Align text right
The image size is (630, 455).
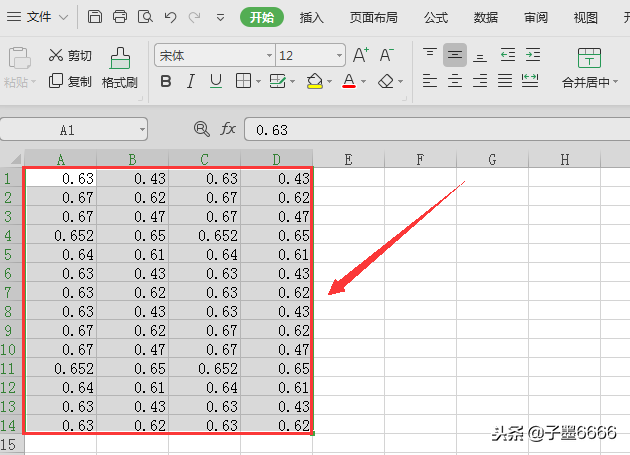coord(480,81)
